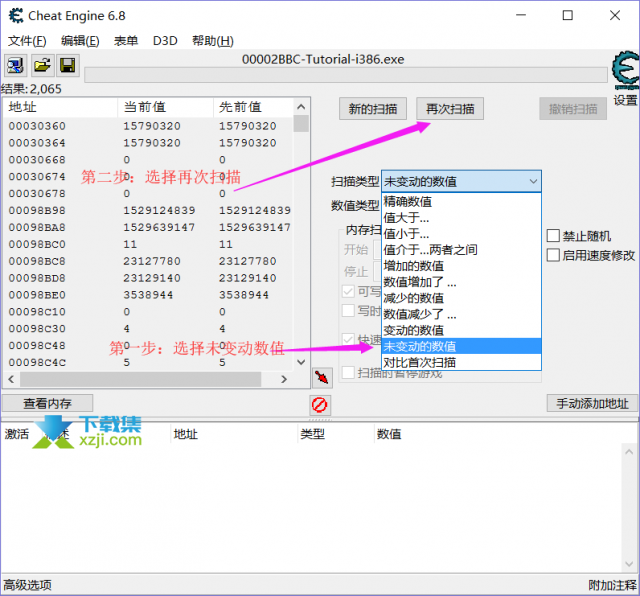640x596 pixels.
Task: Collapse the 扫描类型 dropdown arrow
Action: (533, 181)
